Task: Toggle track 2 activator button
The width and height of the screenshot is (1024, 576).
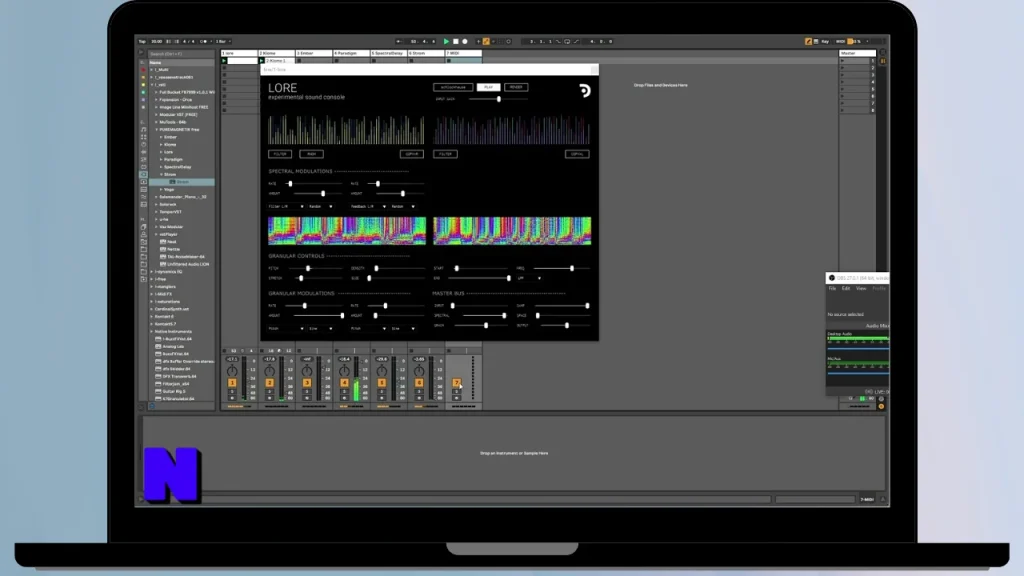Action: 270,383
